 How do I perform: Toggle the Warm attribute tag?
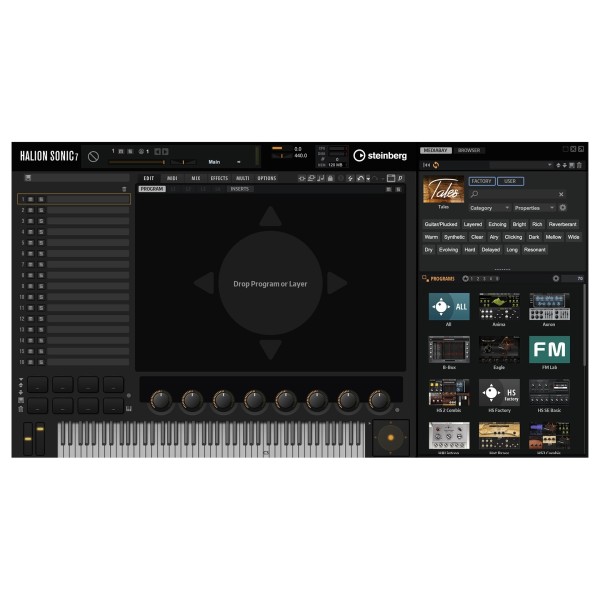point(431,237)
